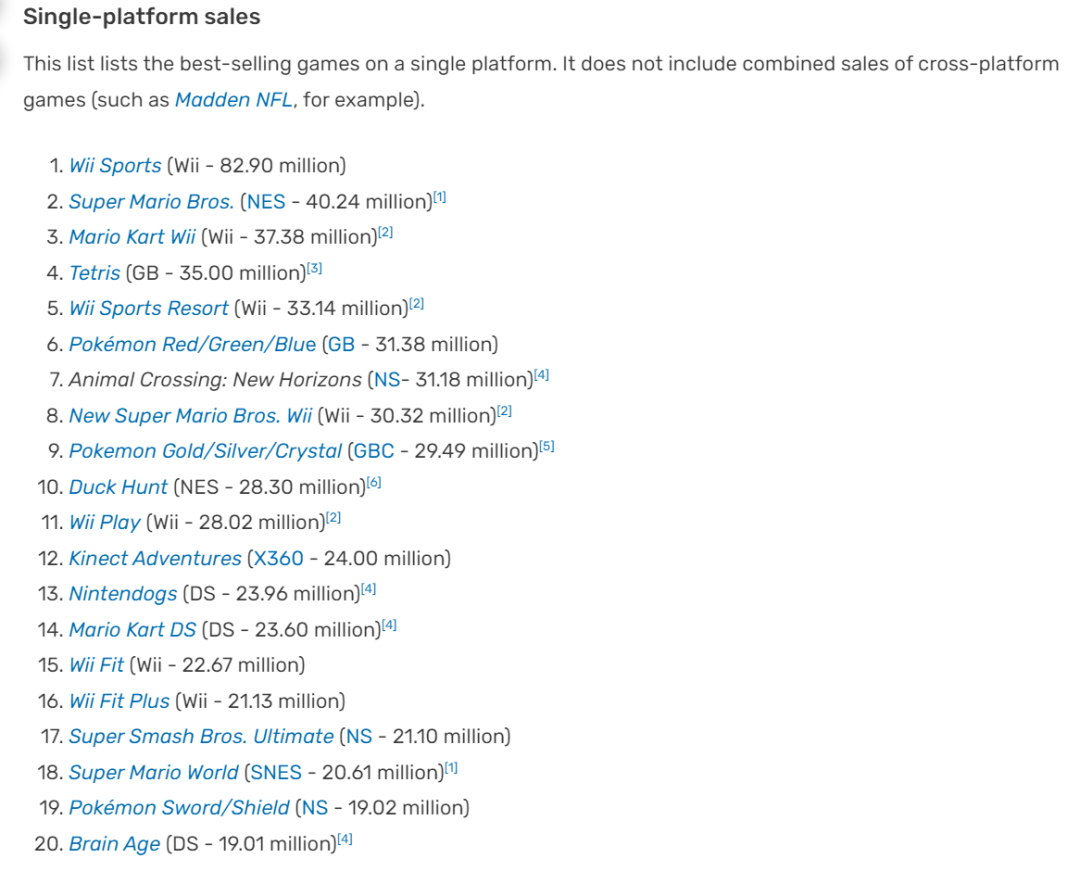Open the Nintendogs link
This screenshot has height=871, width=1080.
click(123, 594)
